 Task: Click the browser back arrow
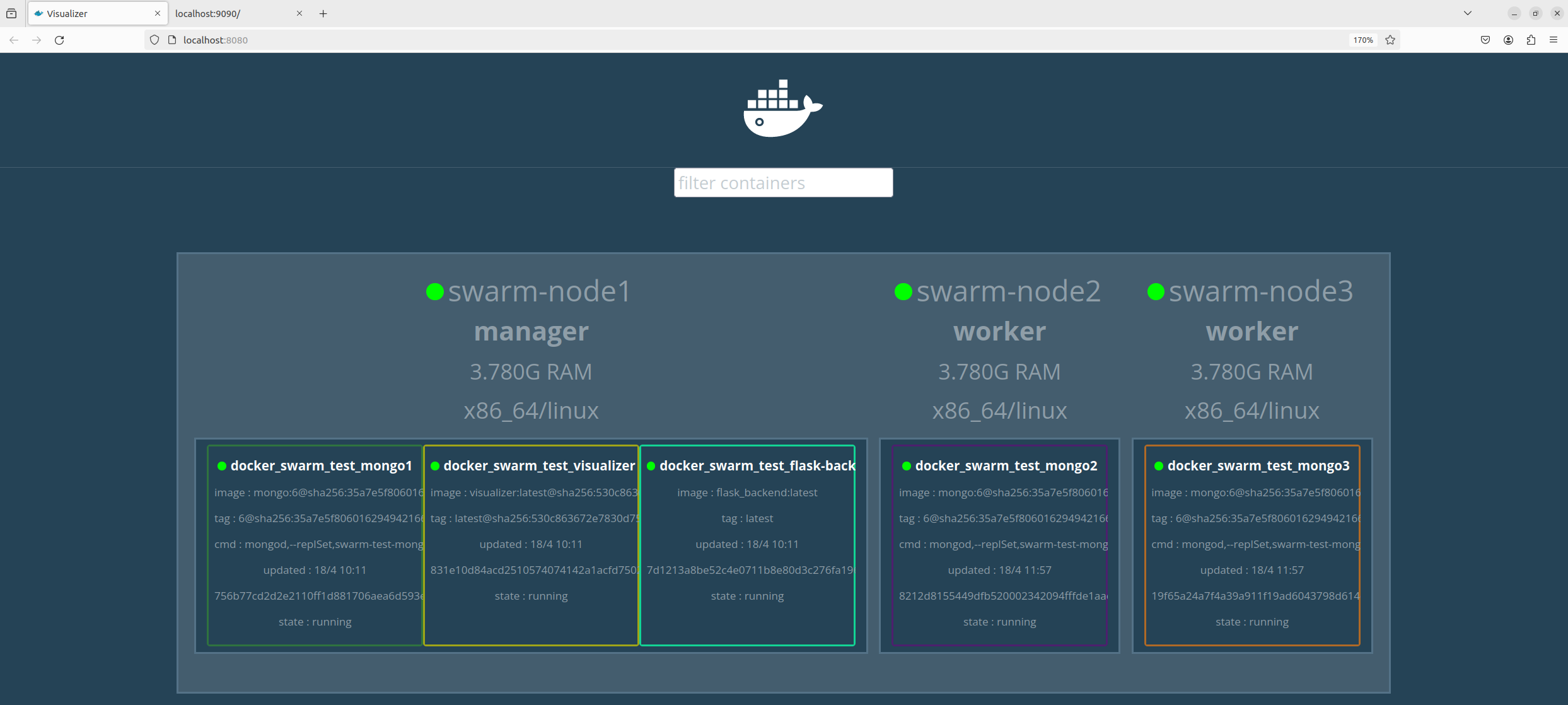point(14,40)
